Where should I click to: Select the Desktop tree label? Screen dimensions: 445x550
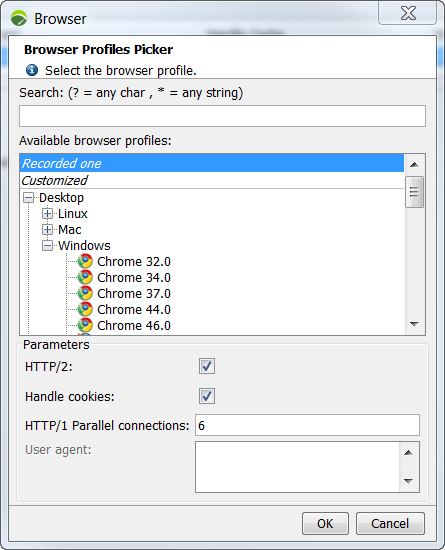click(x=61, y=198)
